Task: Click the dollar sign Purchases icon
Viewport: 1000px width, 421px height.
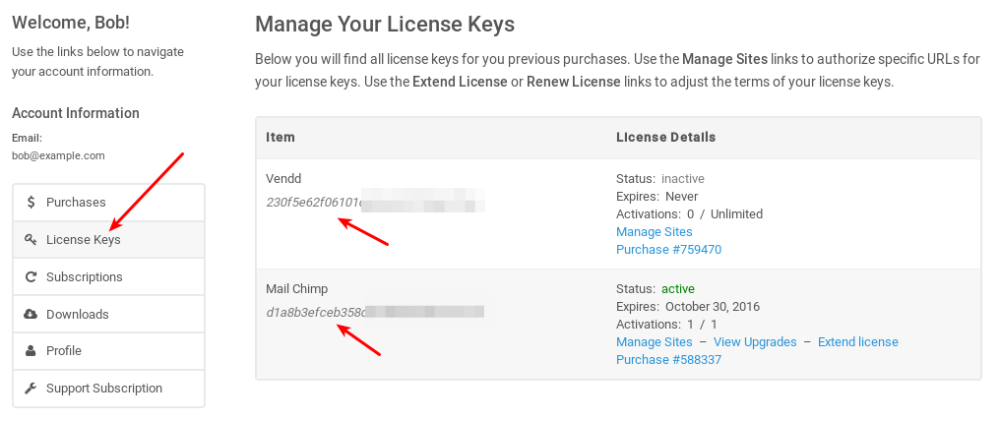Action: (x=31, y=203)
